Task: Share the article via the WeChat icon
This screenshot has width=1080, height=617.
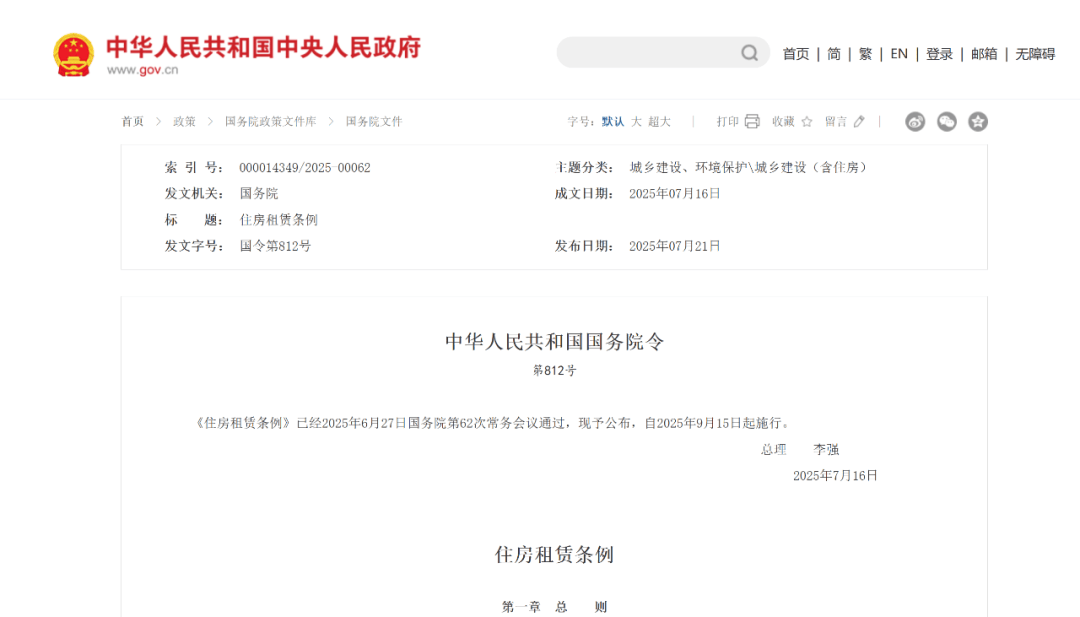Action: (x=946, y=121)
